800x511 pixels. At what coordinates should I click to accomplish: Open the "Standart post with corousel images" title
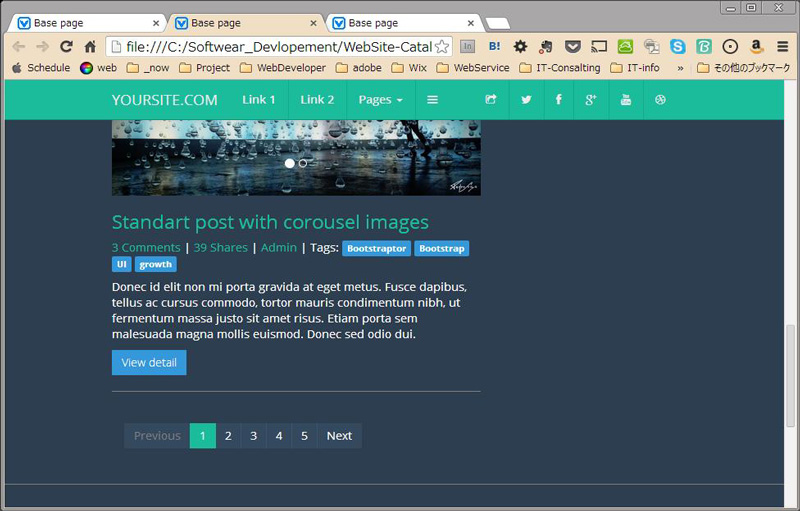(270, 222)
